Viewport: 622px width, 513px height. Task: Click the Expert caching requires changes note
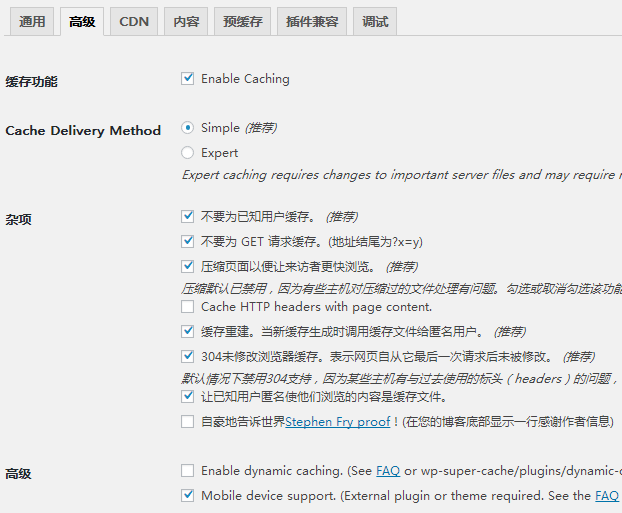401,175
